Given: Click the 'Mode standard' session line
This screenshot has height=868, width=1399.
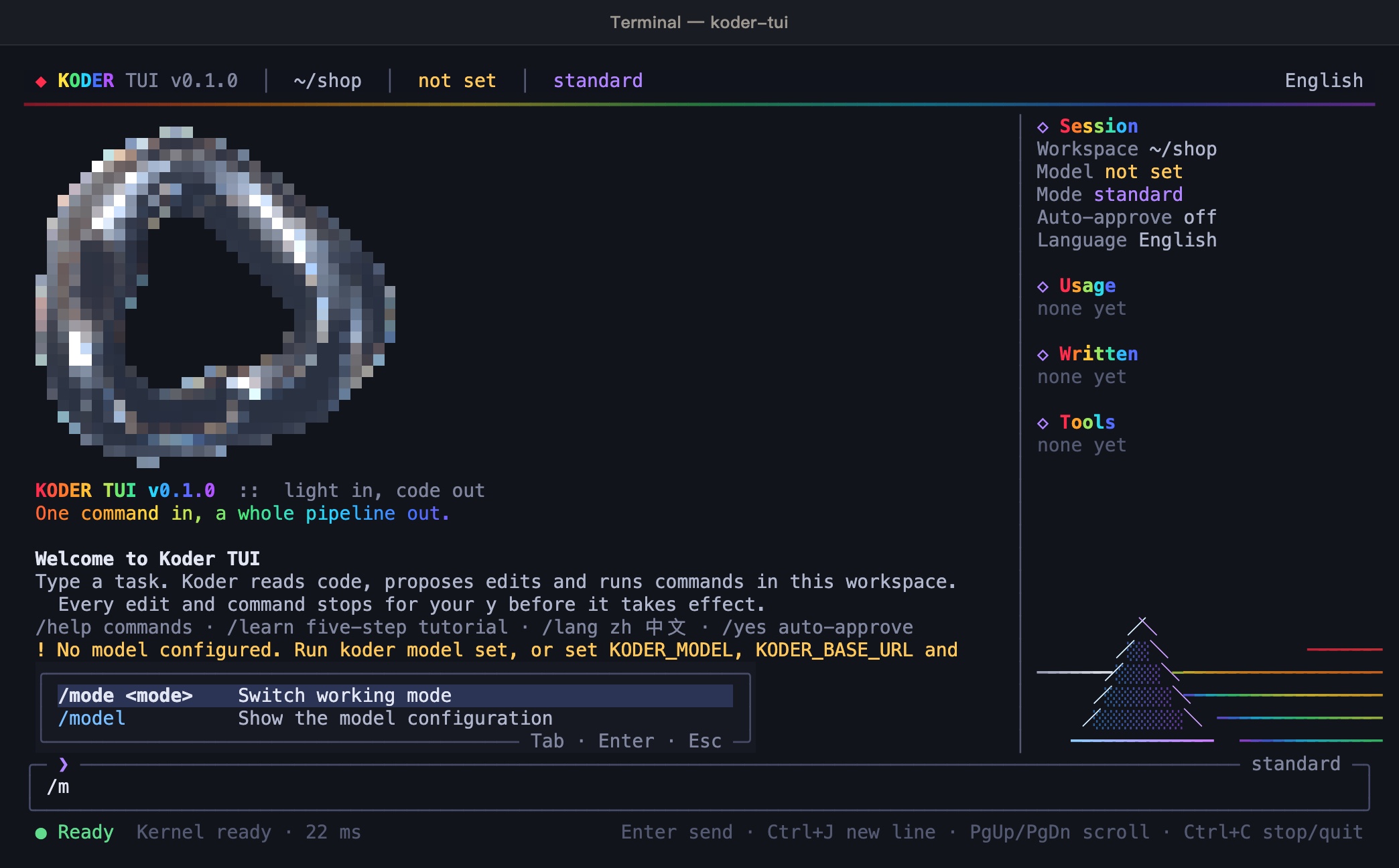Looking at the screenshot, I should click(x=1110, y=194).
